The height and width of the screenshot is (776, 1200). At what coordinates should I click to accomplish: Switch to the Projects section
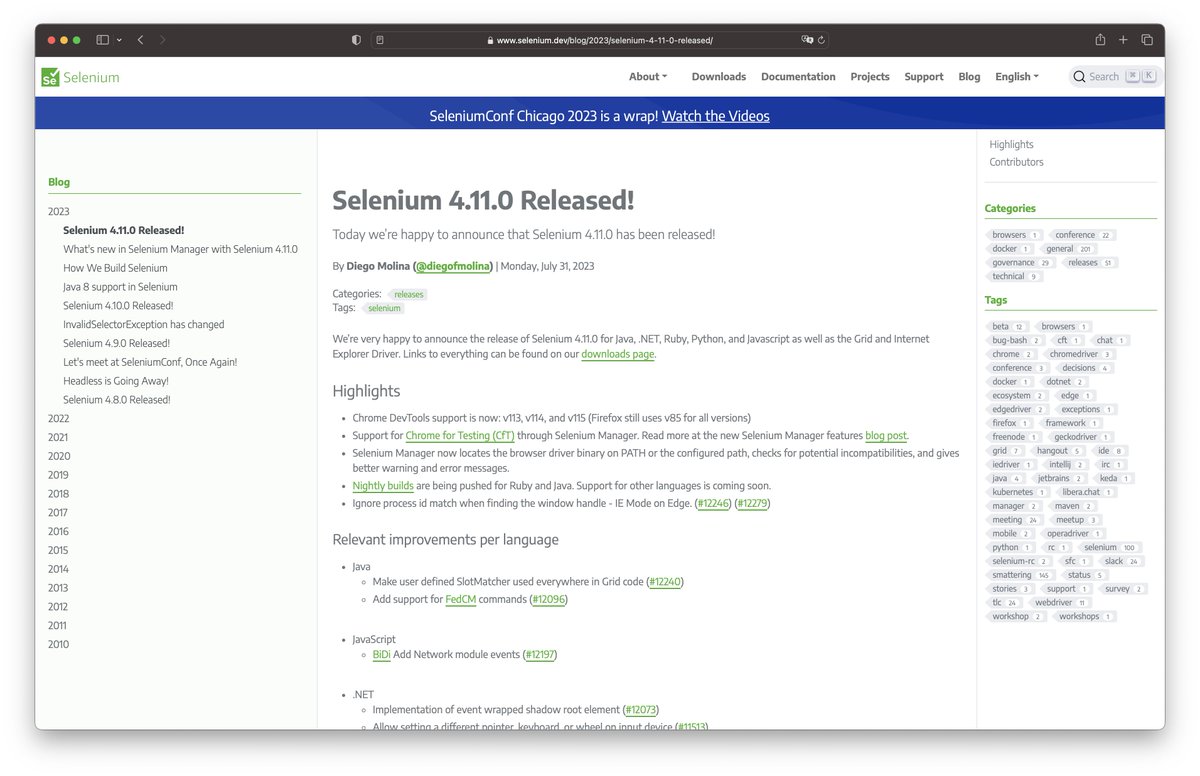(870, 76)
